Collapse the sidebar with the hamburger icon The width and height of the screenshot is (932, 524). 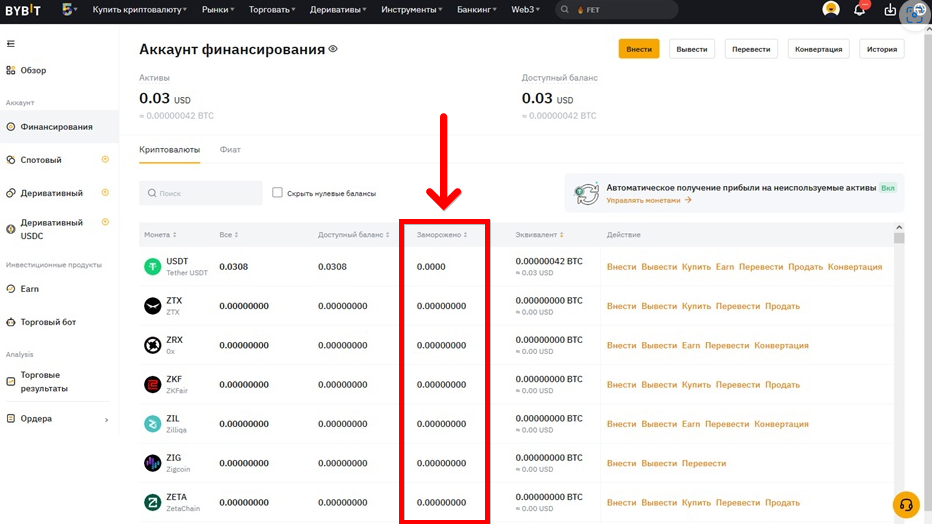11,43
